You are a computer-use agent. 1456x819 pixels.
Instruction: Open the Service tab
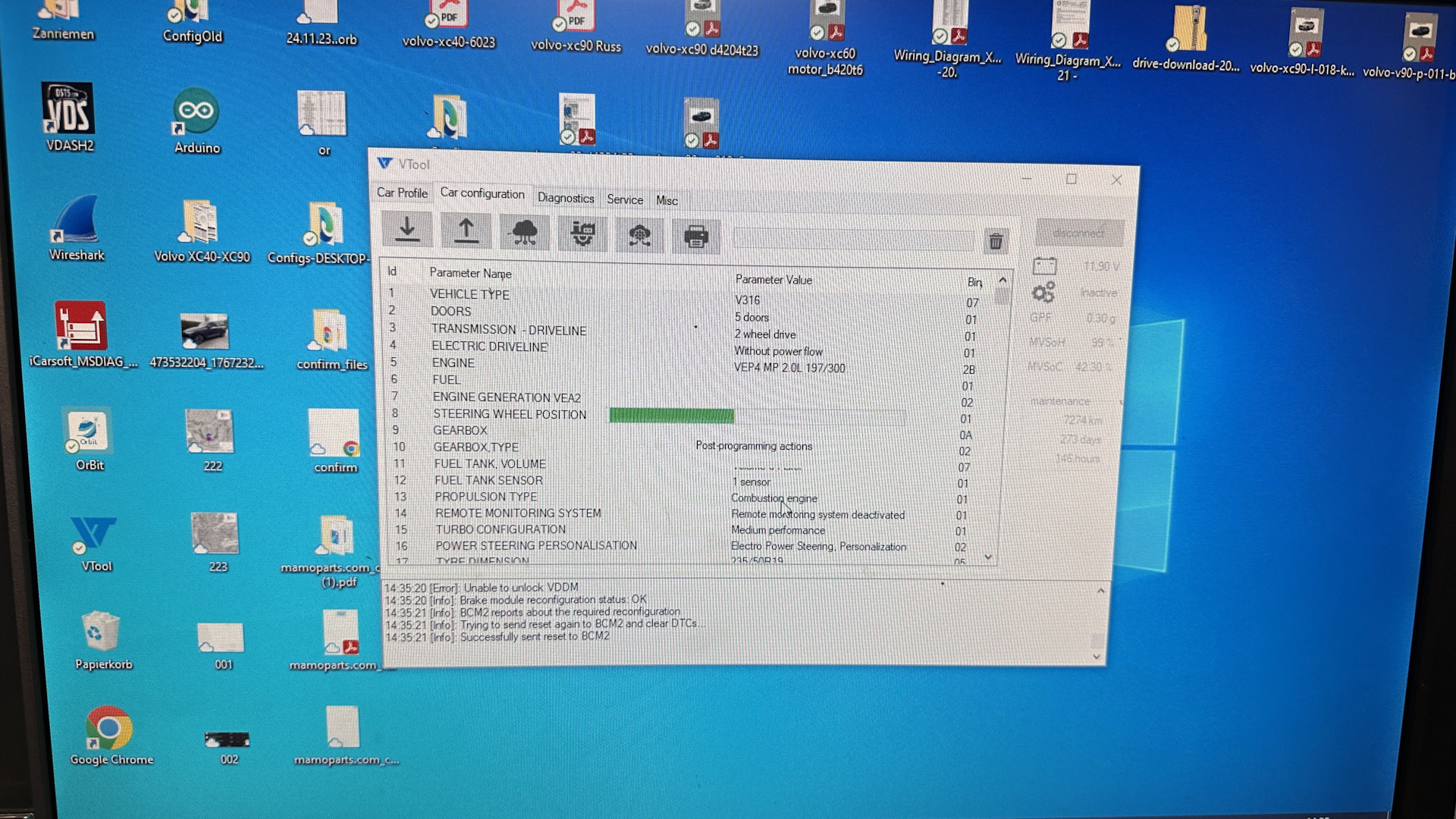point(624,199)
